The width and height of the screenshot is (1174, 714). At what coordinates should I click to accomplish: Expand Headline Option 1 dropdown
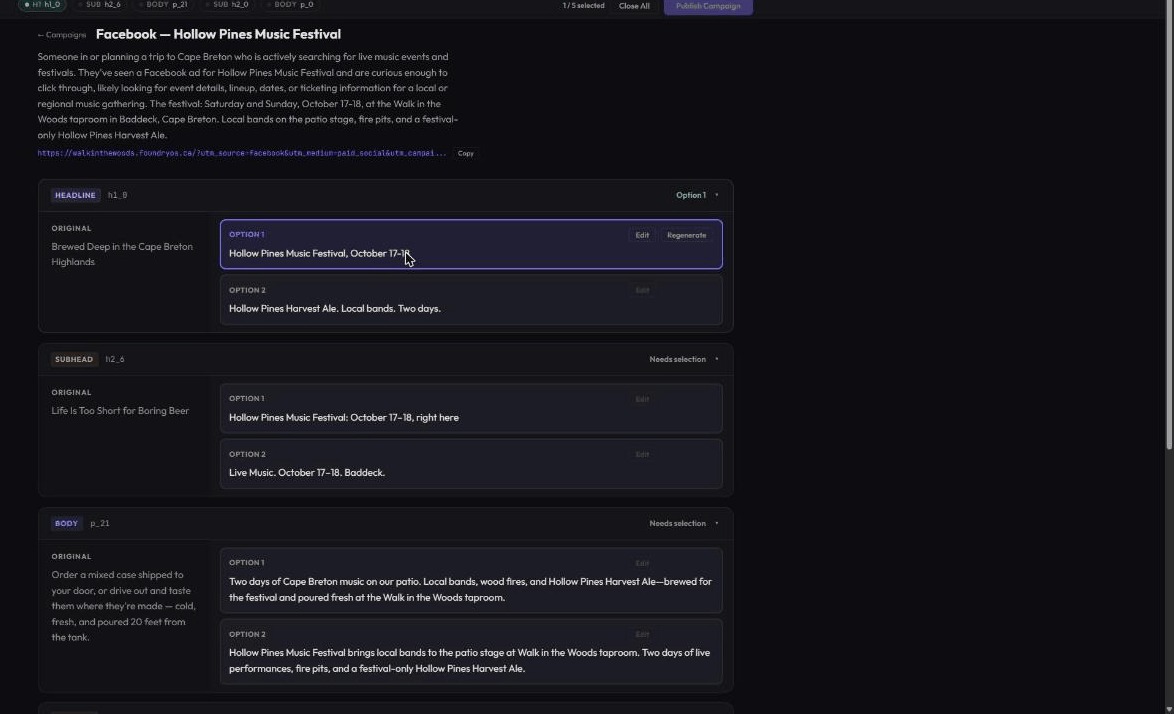pos(697,195)
